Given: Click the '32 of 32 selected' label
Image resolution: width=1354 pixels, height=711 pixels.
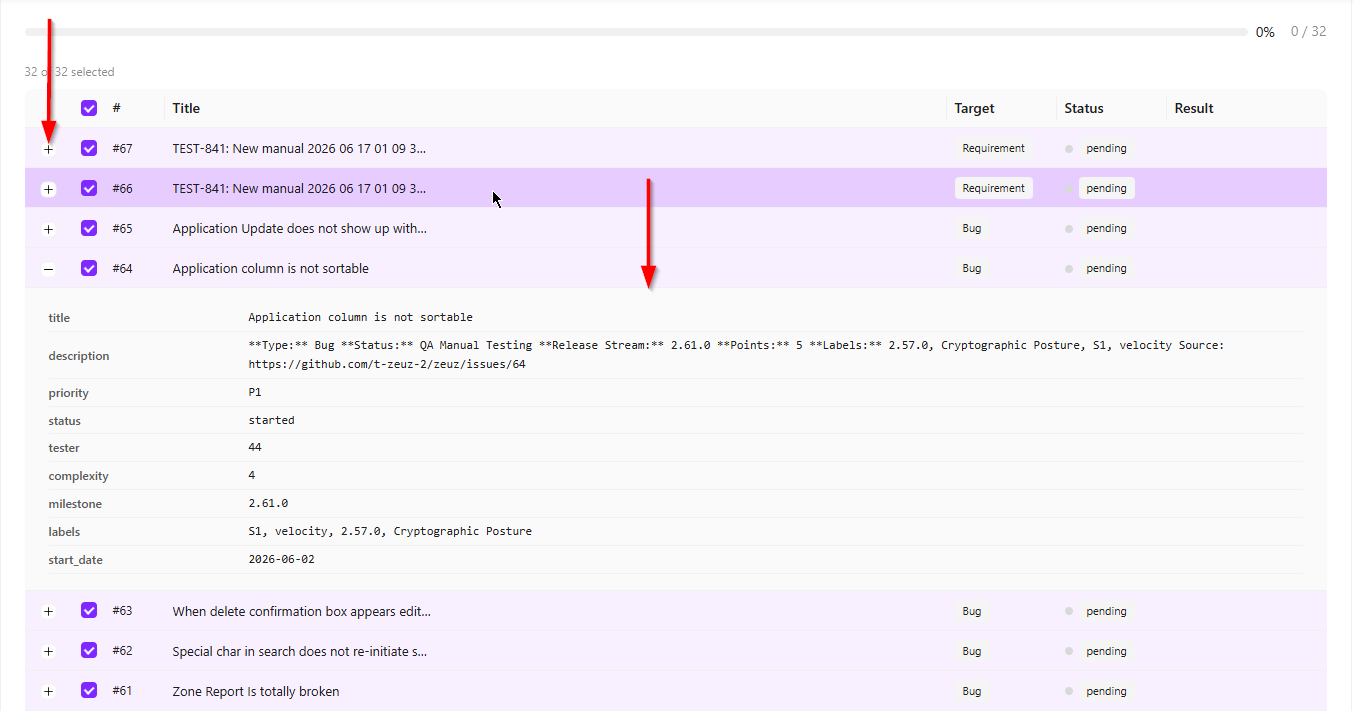Looking at the screenshot, I should coord(69,72).
